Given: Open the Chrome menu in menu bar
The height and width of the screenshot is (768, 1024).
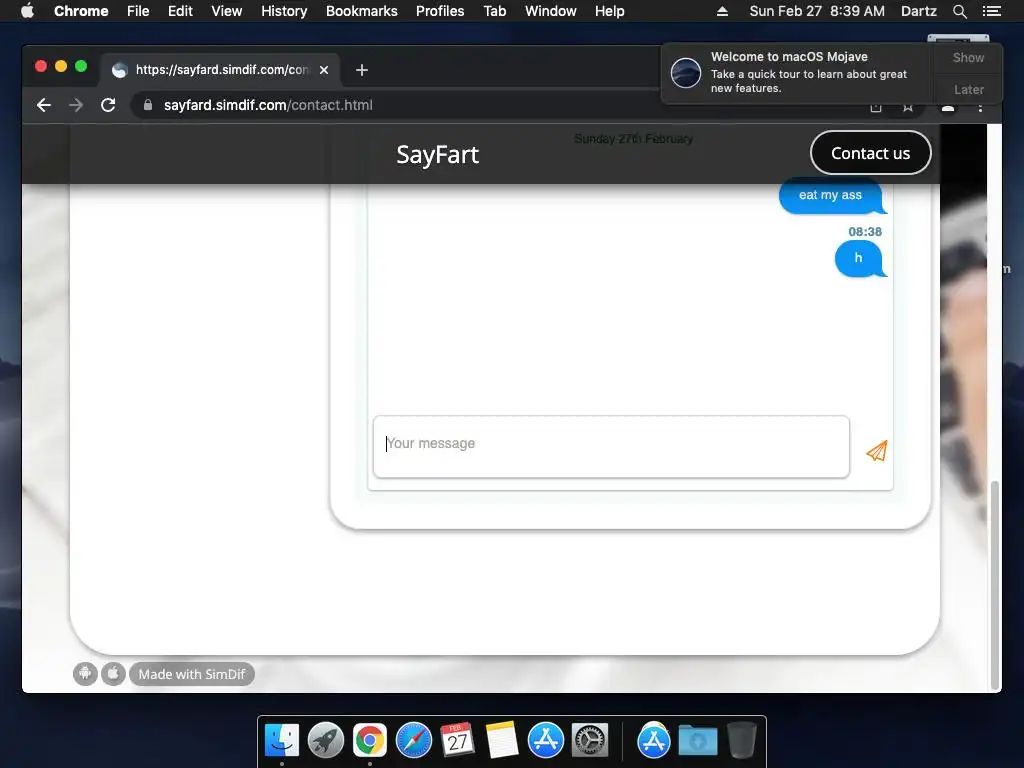Looking at the screenshot, I should (81, 11).
